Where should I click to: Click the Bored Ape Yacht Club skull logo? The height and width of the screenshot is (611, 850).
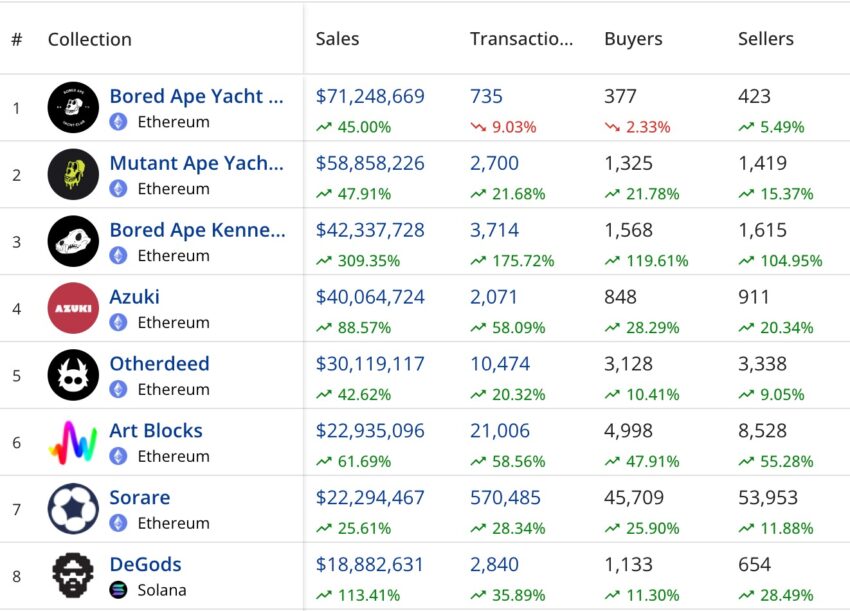(x=73, y=107)
